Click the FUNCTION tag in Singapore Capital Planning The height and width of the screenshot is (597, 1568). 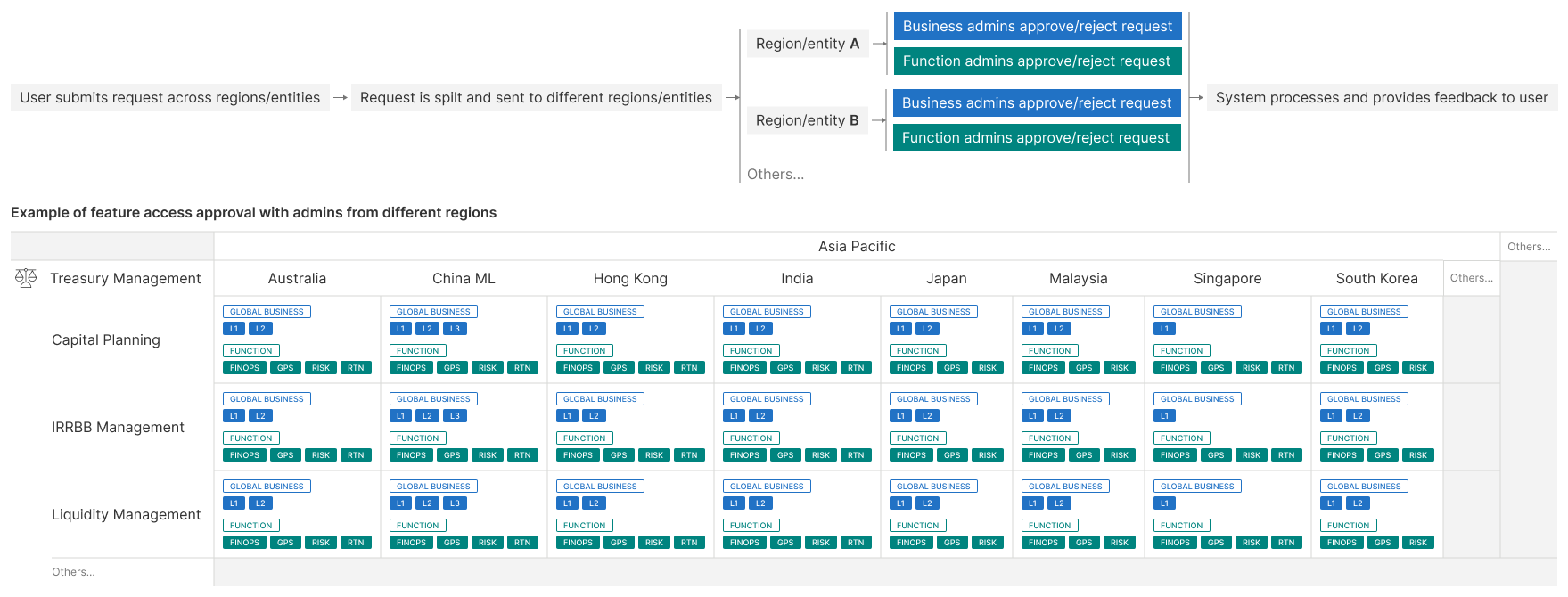coord(1181,351)
